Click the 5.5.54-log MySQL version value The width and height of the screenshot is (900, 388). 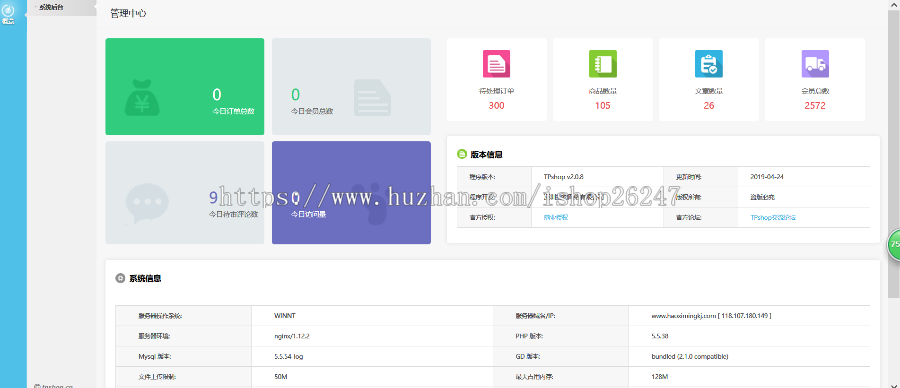[289, 356]
